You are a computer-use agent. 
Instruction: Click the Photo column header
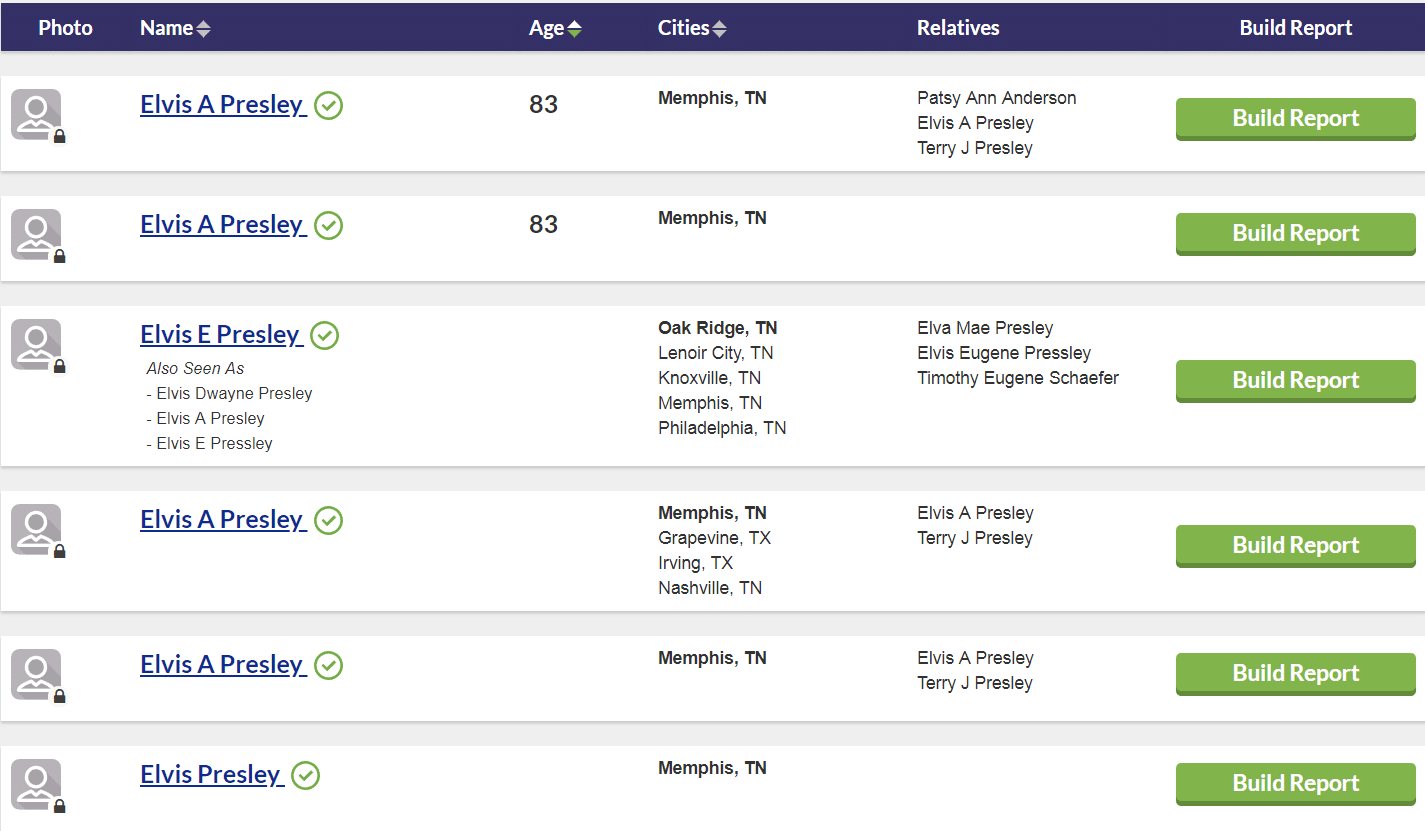[x=65, y=29]
